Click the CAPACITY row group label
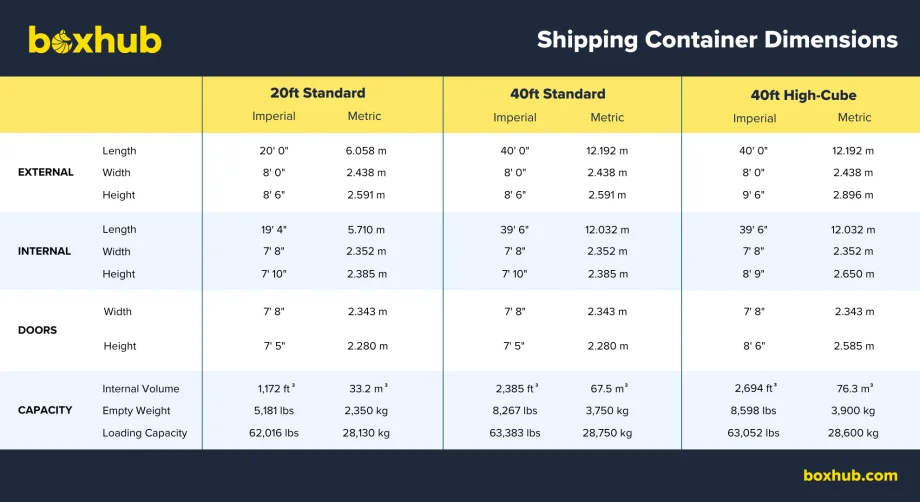 [45, 410]
